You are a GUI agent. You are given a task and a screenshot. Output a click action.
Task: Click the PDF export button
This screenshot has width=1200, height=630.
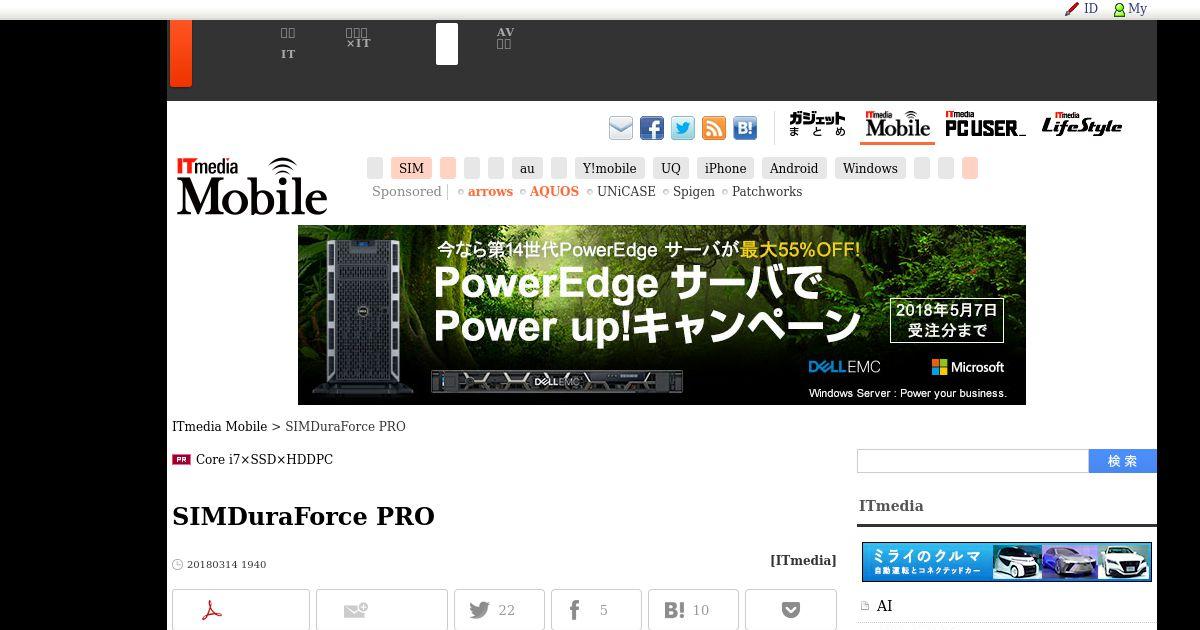coord(241,610)
